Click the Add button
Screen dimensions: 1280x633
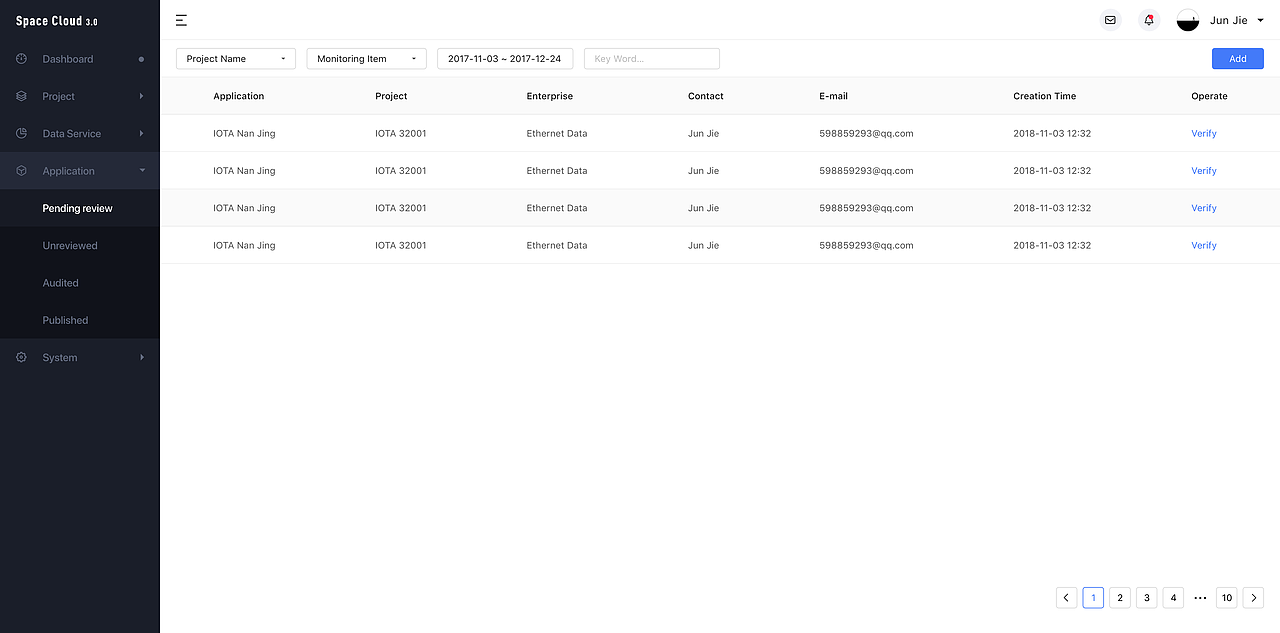coord(1238,59)
